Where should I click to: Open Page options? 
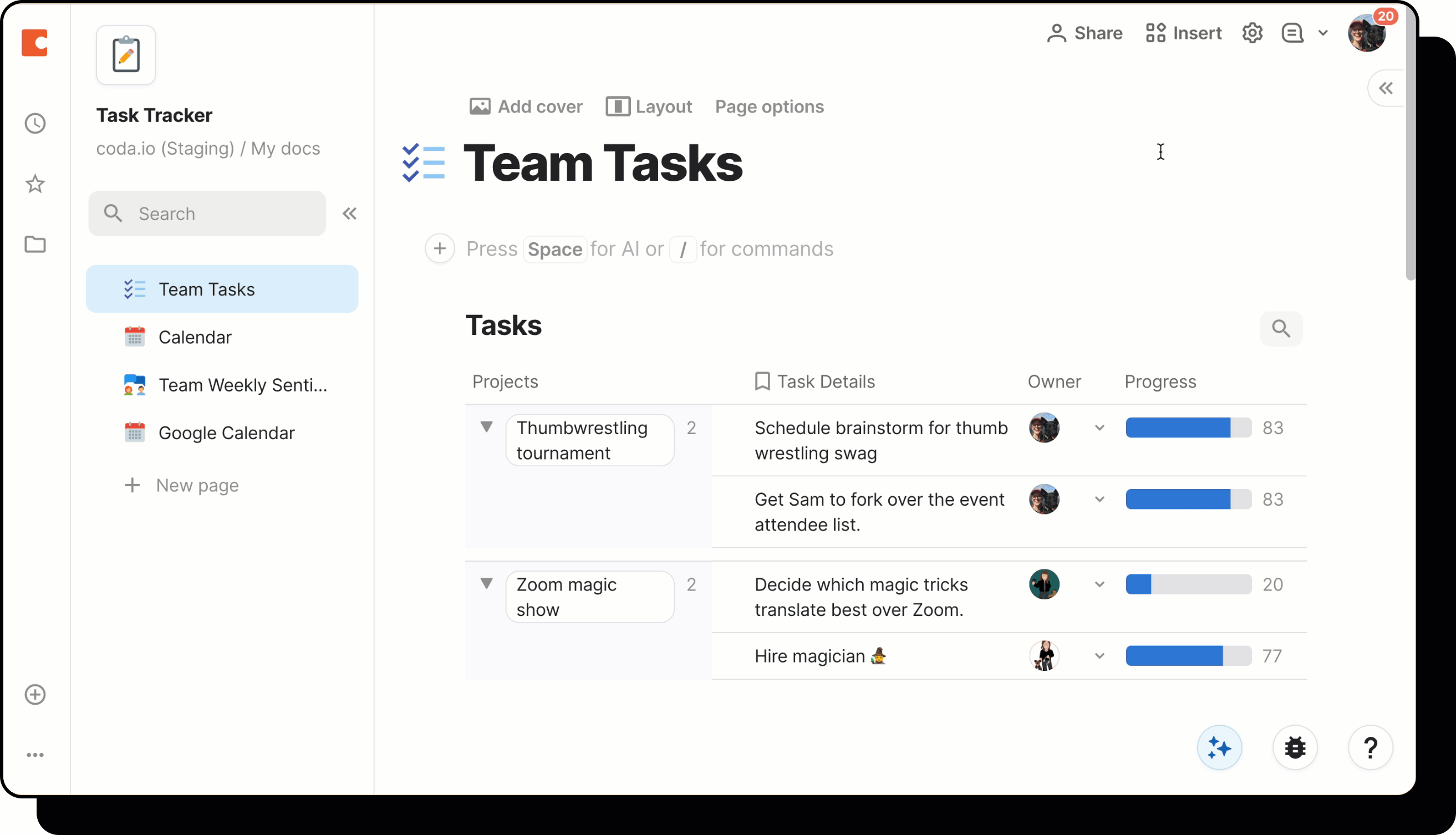(769, 106)
